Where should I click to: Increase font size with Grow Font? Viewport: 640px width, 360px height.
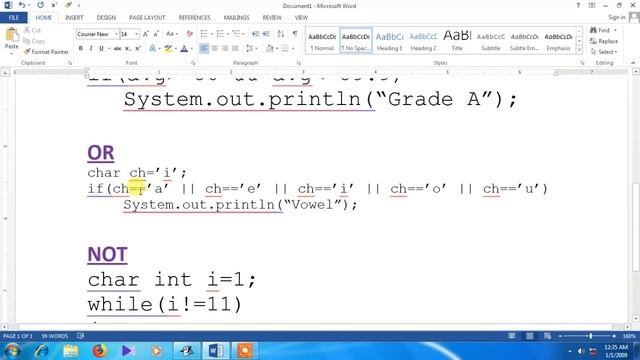pyautogui.click(x=146, y=34)
